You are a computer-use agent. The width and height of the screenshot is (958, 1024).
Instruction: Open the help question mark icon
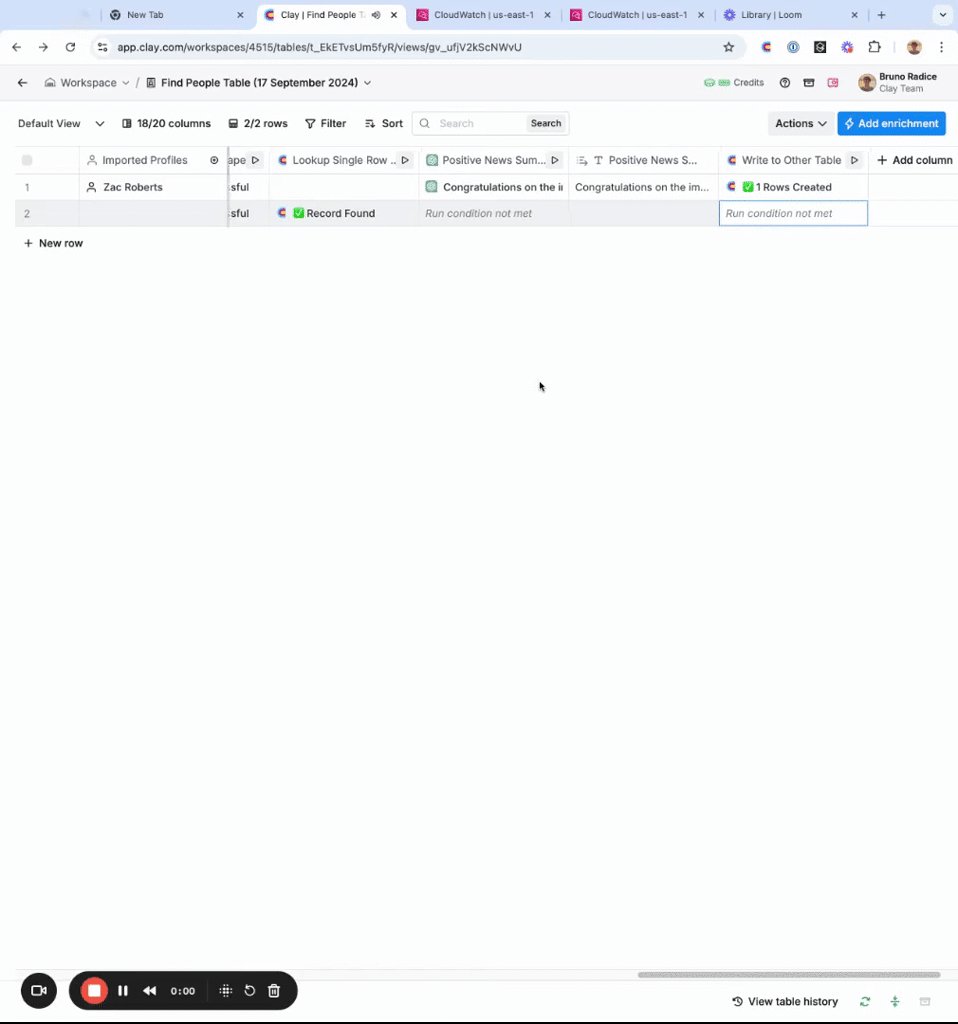pyautogui.click(x=785, y=83)
